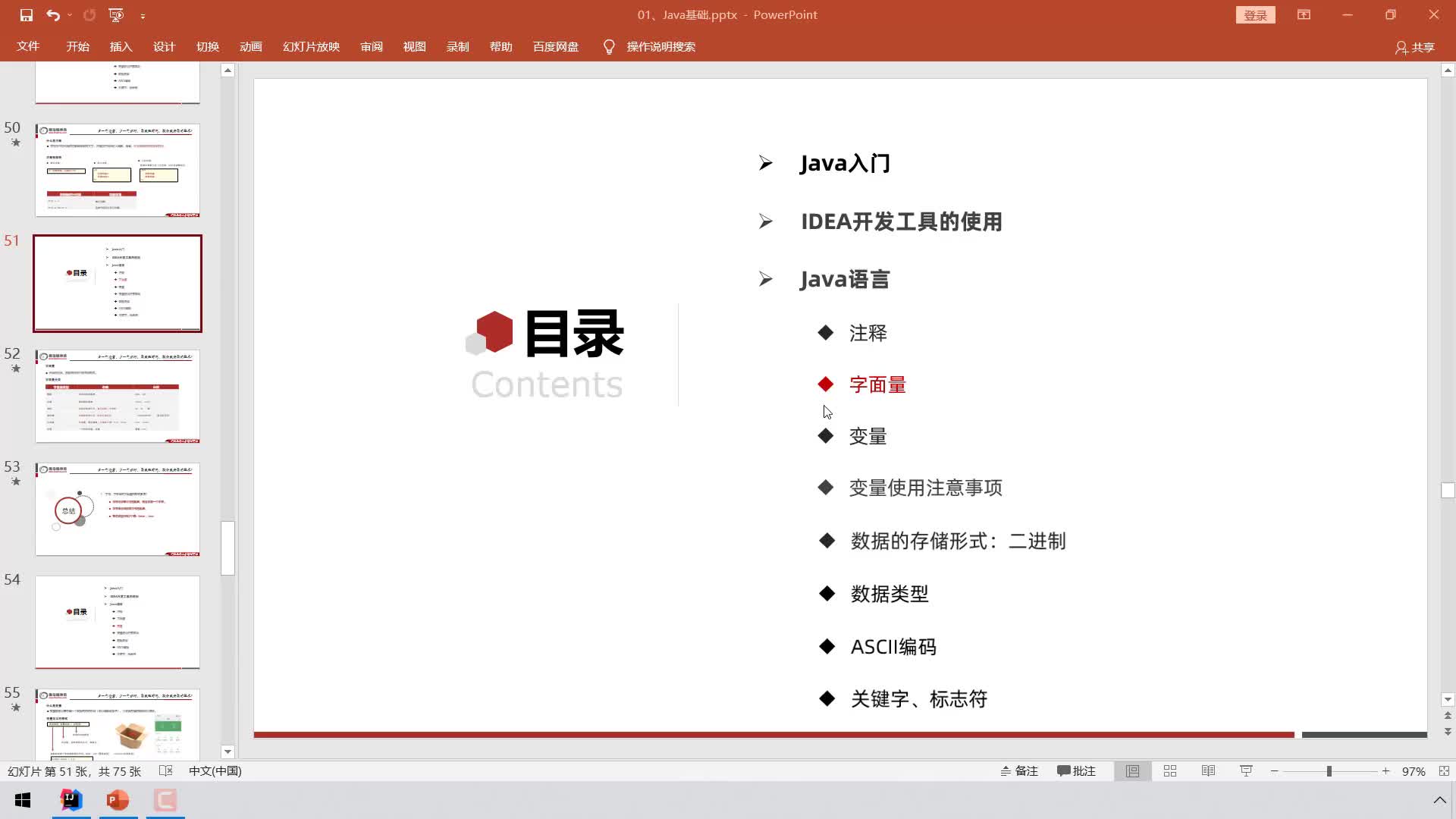Click the Undo action icon
This screenshot has width=1456, height=819.
pos(52,14)
